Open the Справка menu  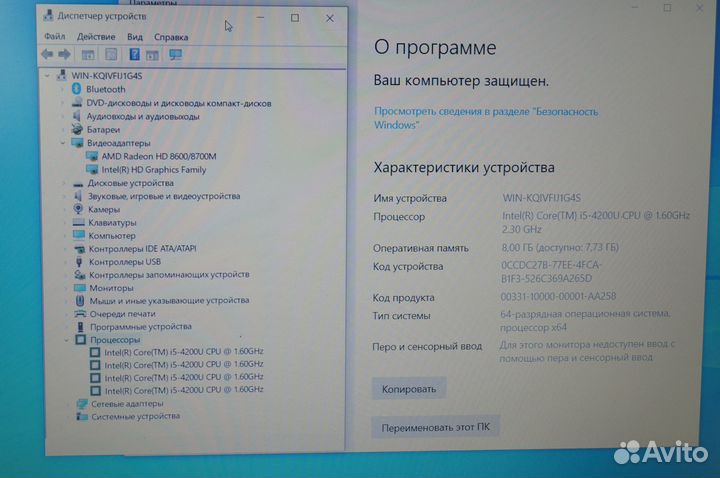pyautogui.click(x=171, y=37)
